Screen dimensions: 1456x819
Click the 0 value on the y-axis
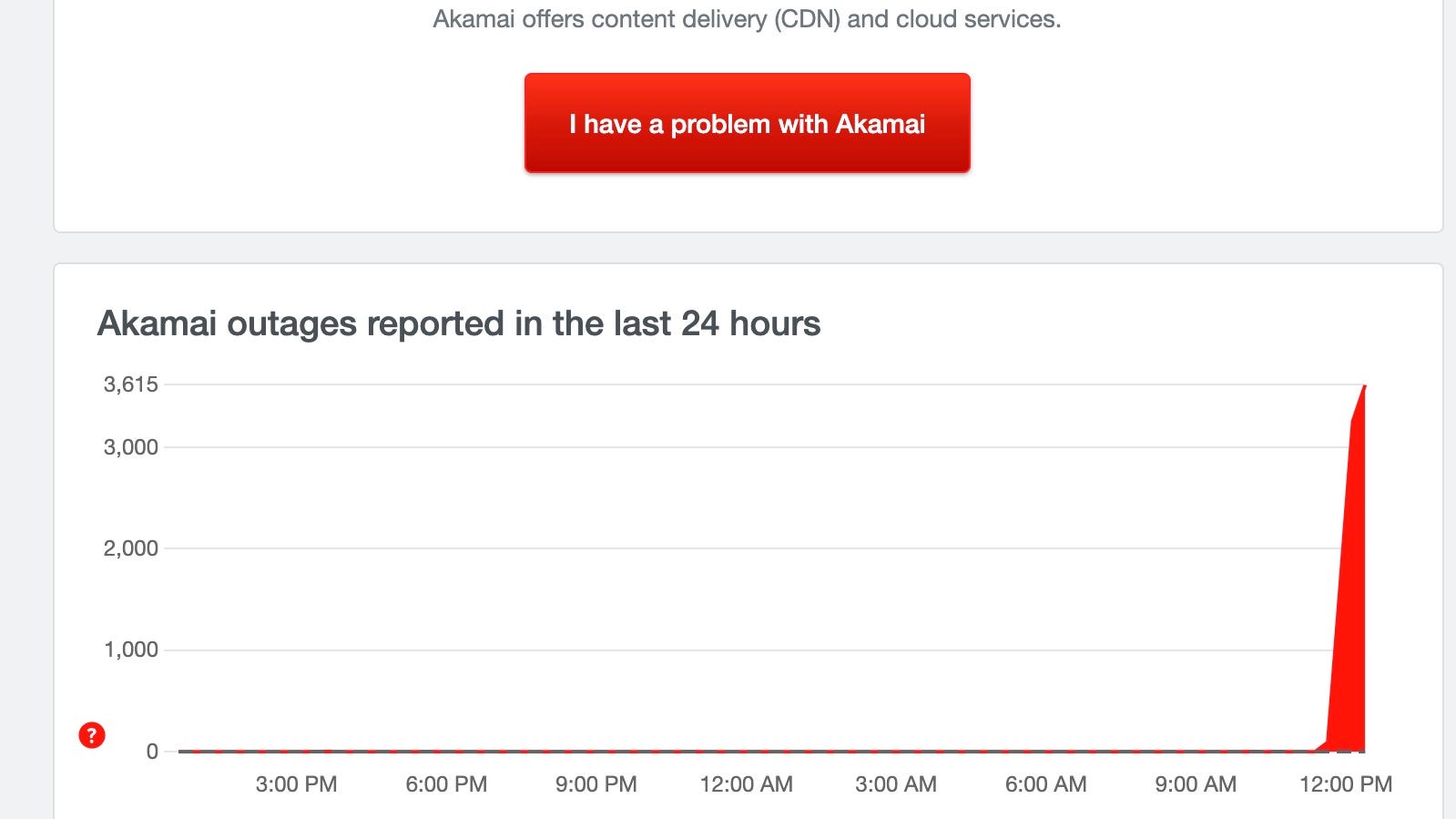[x=152, y=752]
